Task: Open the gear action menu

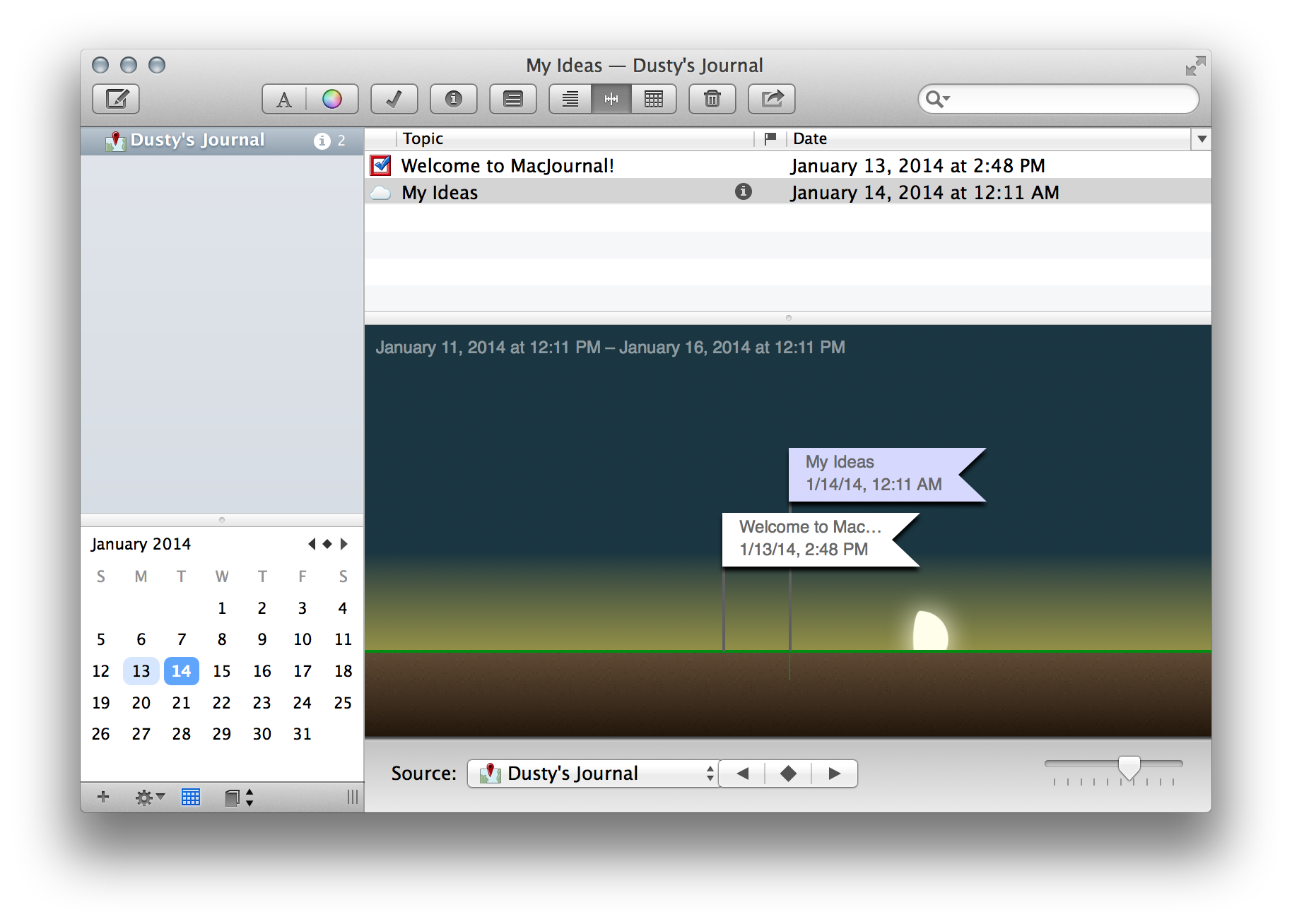Action: click(148, 798)
